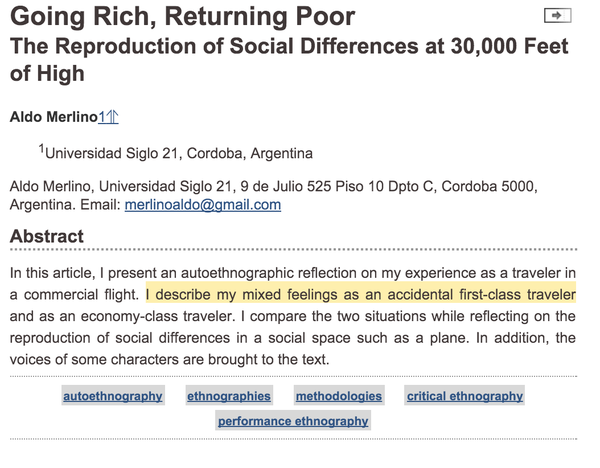600x468 pixels.
Task: Open the methodologies keyword tag
Action: click(x=339, y=396)
